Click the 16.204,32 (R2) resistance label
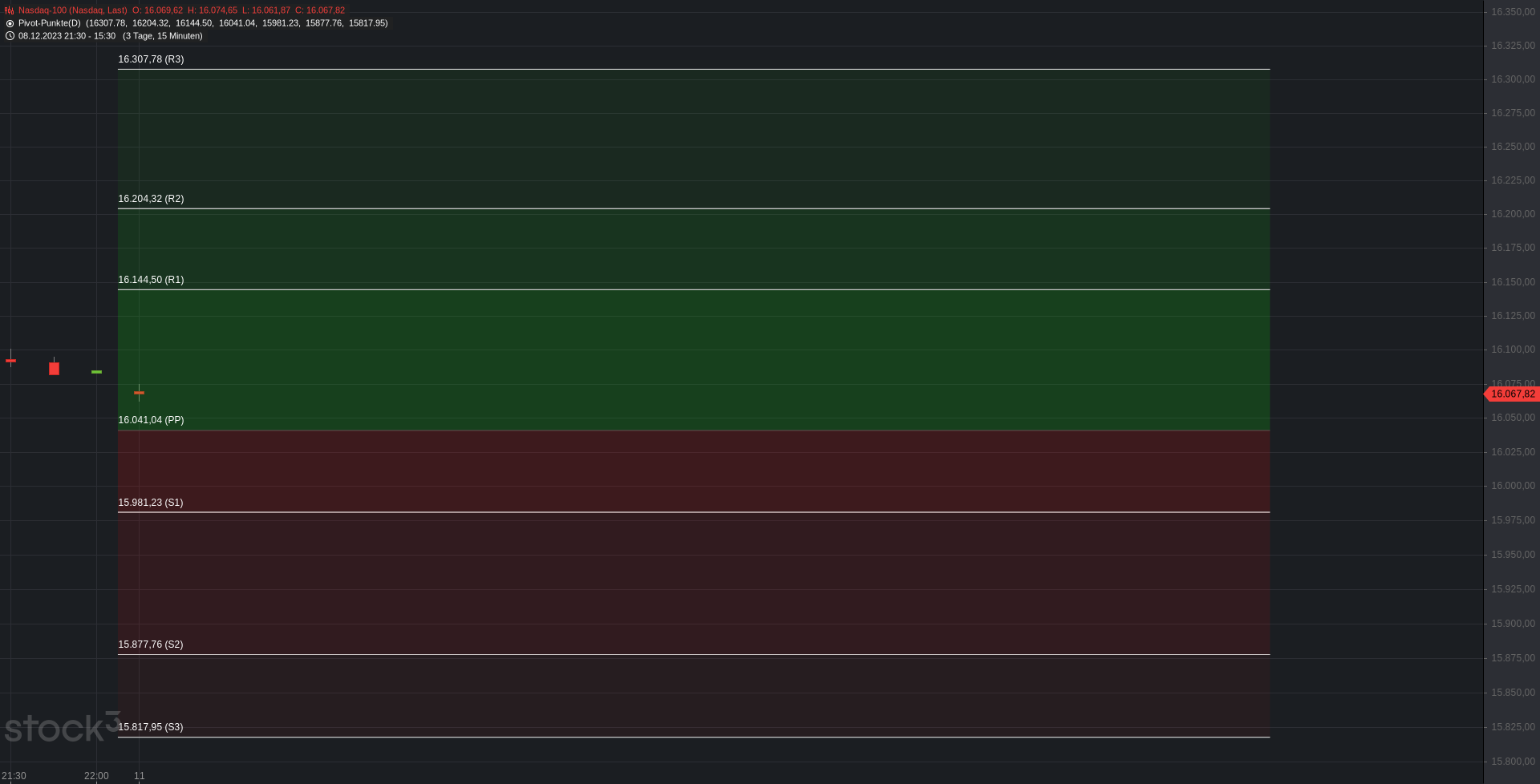 (151, 199)
